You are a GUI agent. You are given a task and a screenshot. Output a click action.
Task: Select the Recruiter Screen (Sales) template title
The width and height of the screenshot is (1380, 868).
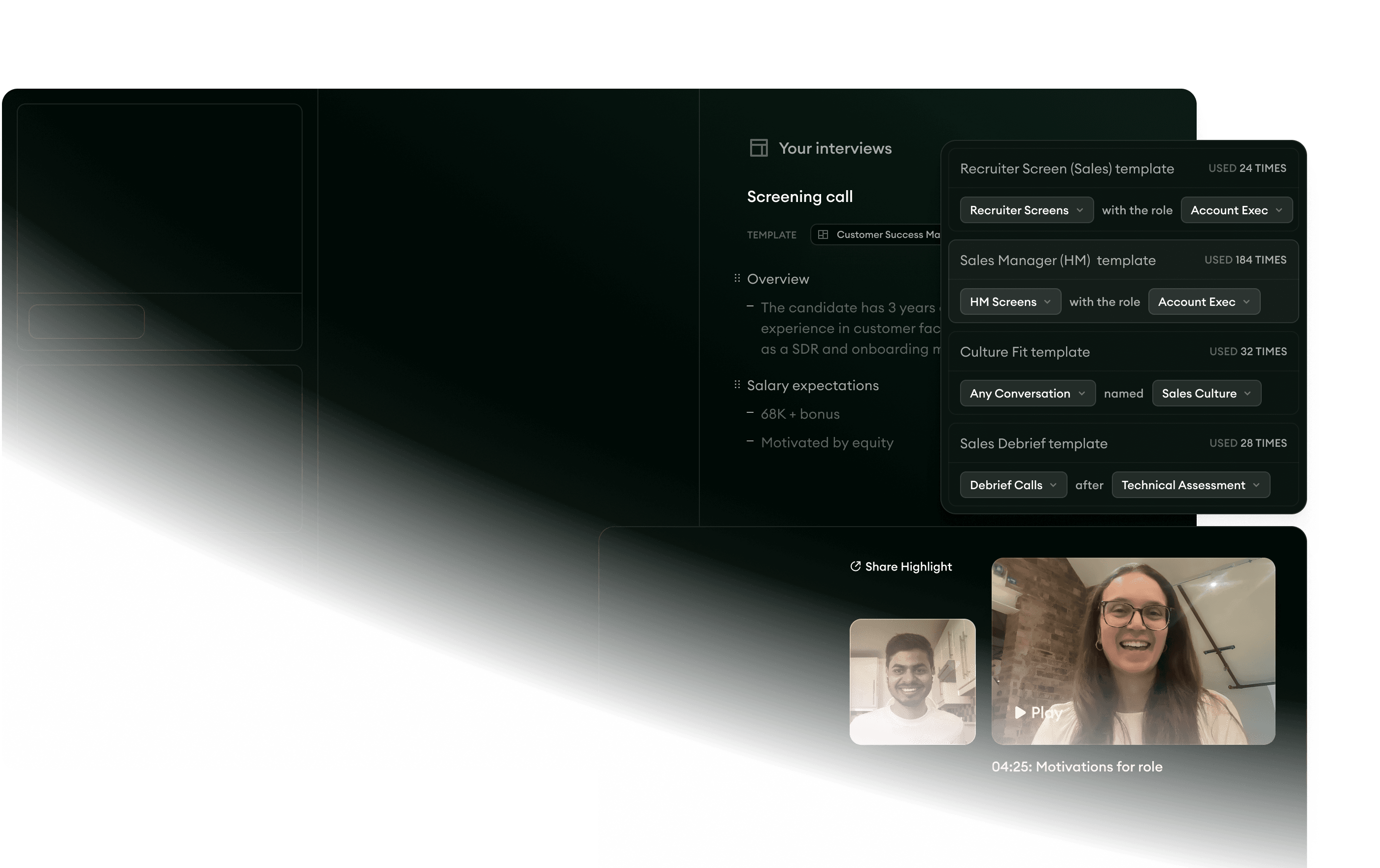1067,168
